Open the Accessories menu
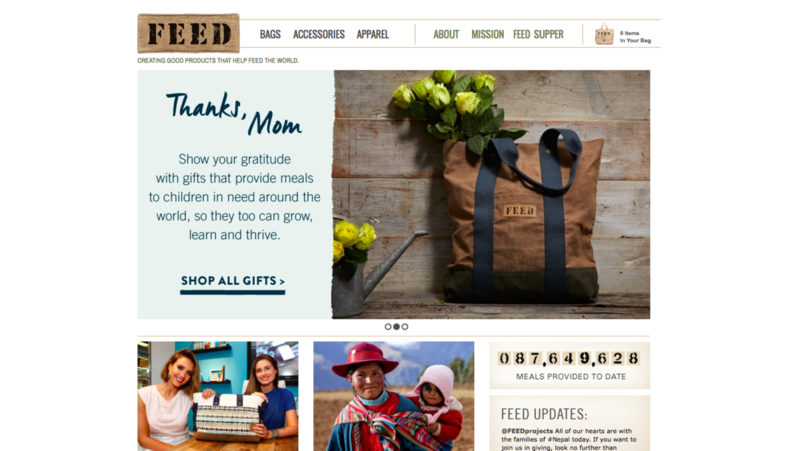Image resolution: width=800 pixels, height=451 pixels. pos(319,34)
